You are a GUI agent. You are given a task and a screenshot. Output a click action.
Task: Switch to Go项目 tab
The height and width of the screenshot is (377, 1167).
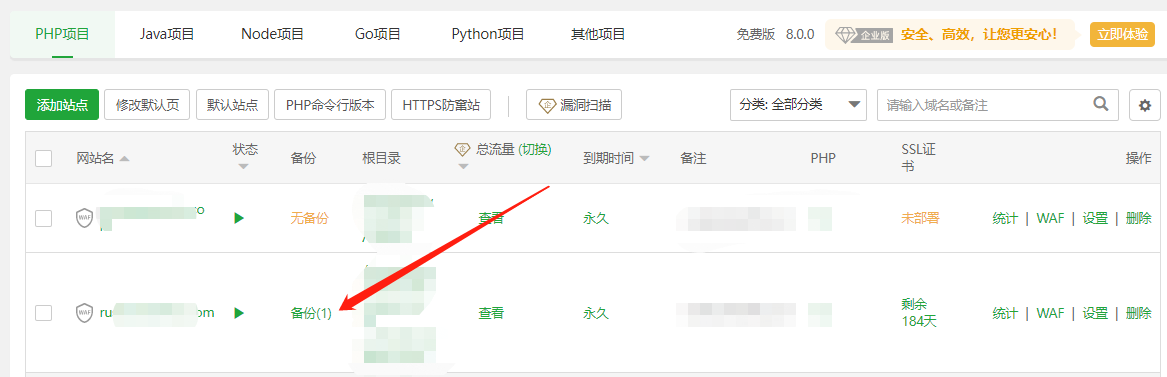pos(378,34)
